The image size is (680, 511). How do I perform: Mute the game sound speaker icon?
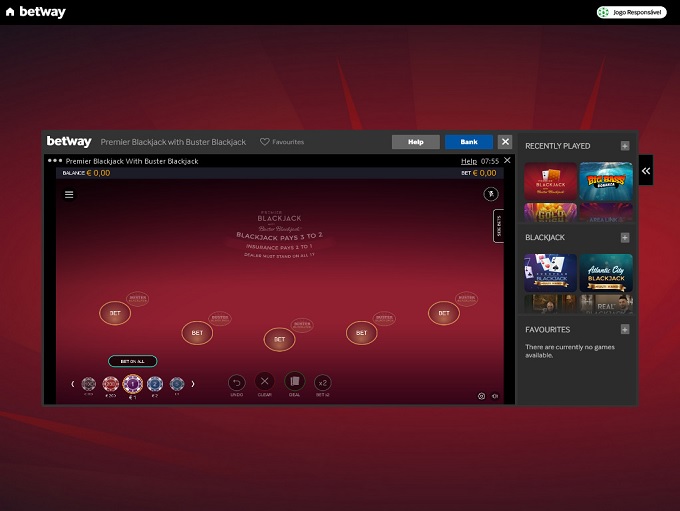497,396
